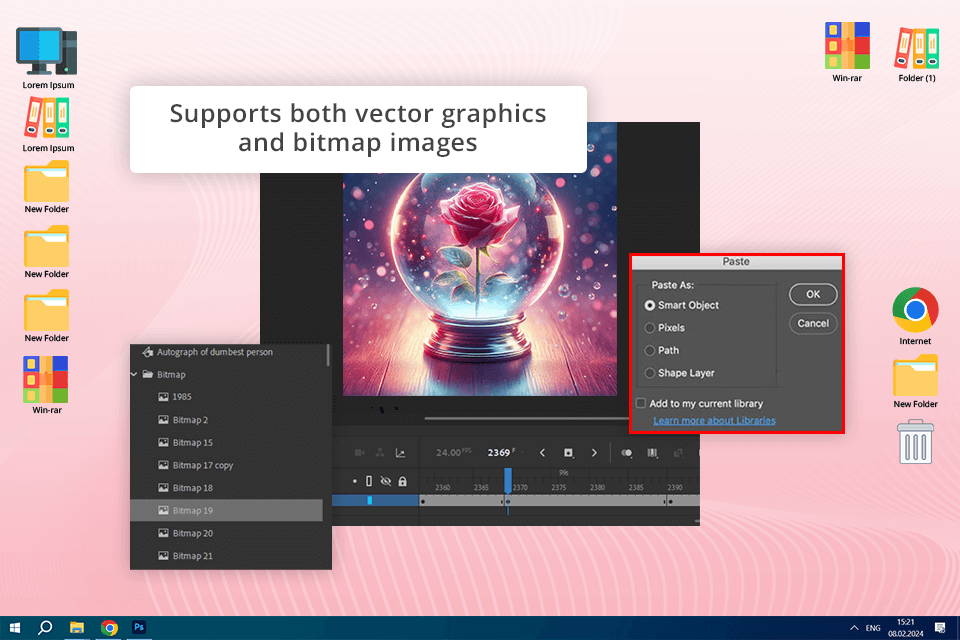This screenshot has width=960, height=640.
Task: Toggle show all layers as outlines
Action: click(369, 481)
